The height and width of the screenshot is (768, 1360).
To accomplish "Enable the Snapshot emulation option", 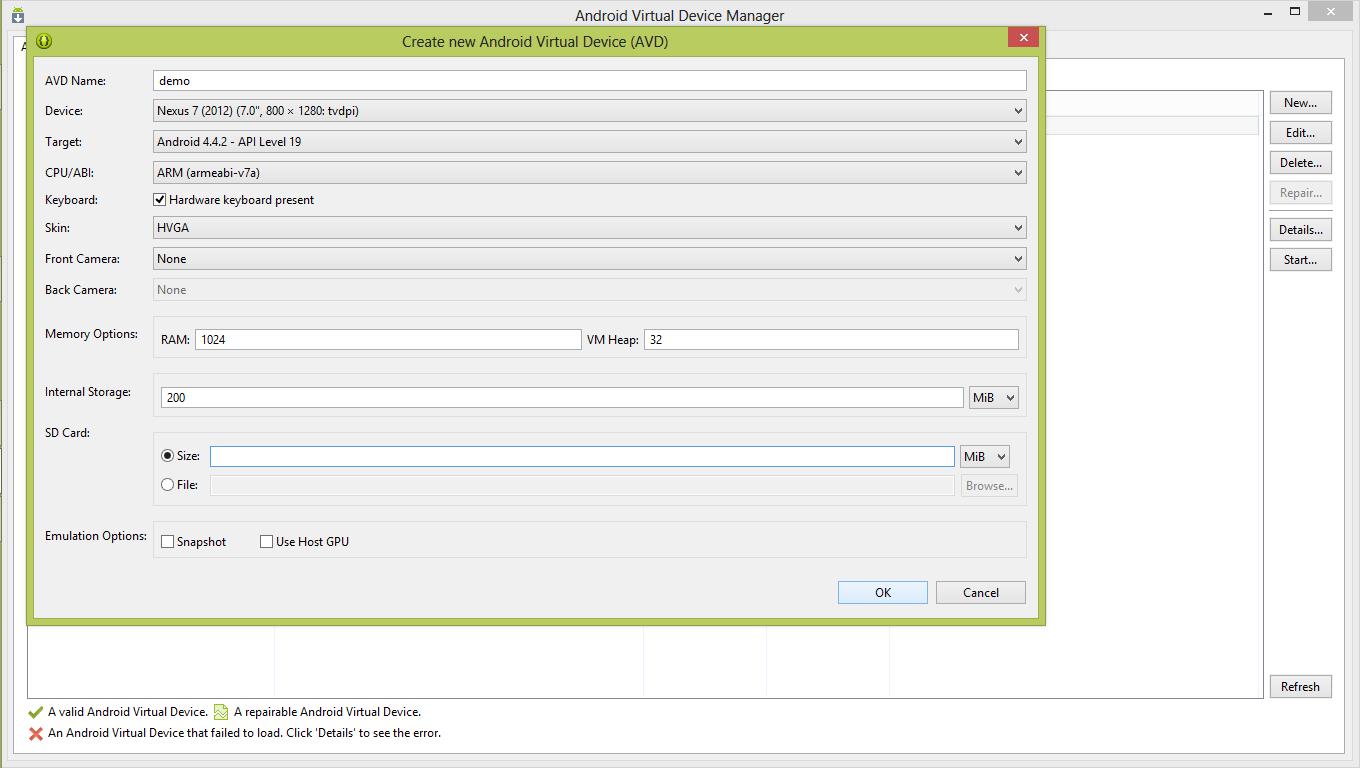I will pos(168,542).
